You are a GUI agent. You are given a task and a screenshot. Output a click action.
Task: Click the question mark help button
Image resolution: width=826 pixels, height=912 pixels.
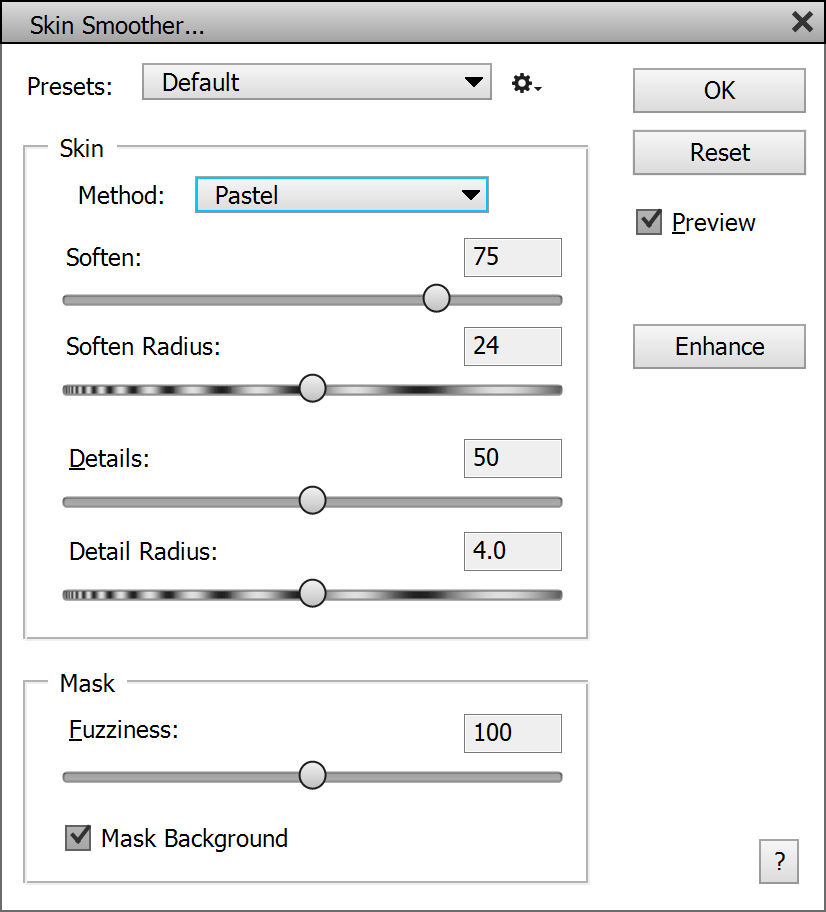pyautogui.click(x=779, y=861)
